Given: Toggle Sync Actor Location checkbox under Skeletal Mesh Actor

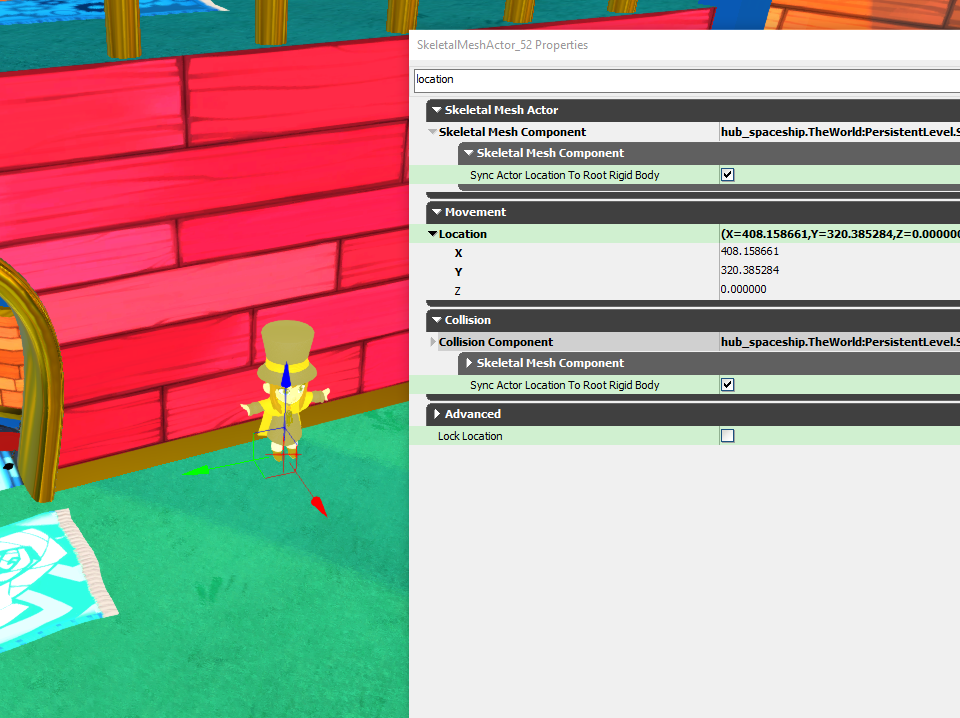Looking at the screenshot, I should [x=727, y=175].
